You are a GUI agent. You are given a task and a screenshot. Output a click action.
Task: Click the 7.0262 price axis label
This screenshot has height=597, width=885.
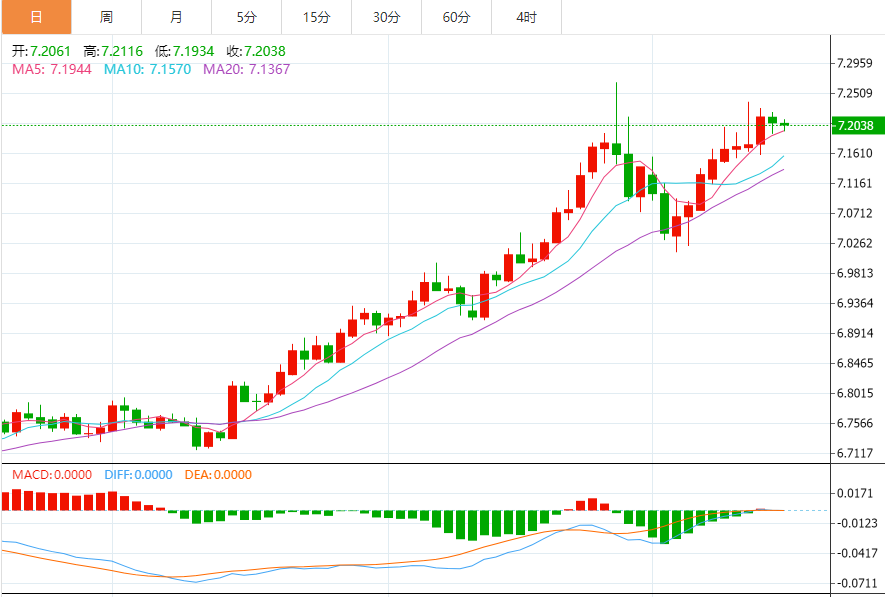click(855, 243)
